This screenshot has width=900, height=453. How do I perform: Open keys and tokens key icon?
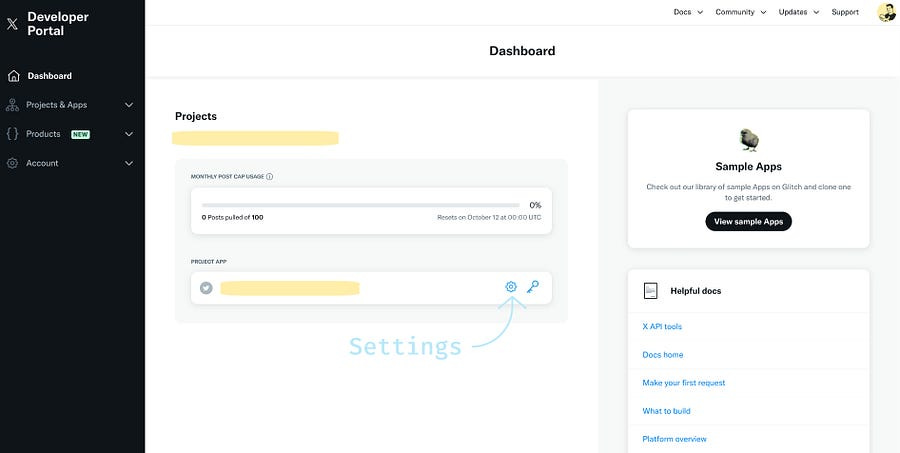(x=533, y=286)
